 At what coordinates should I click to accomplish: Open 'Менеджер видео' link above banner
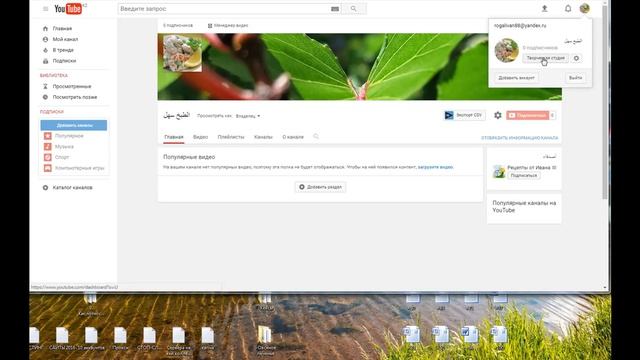pos(228,25)
